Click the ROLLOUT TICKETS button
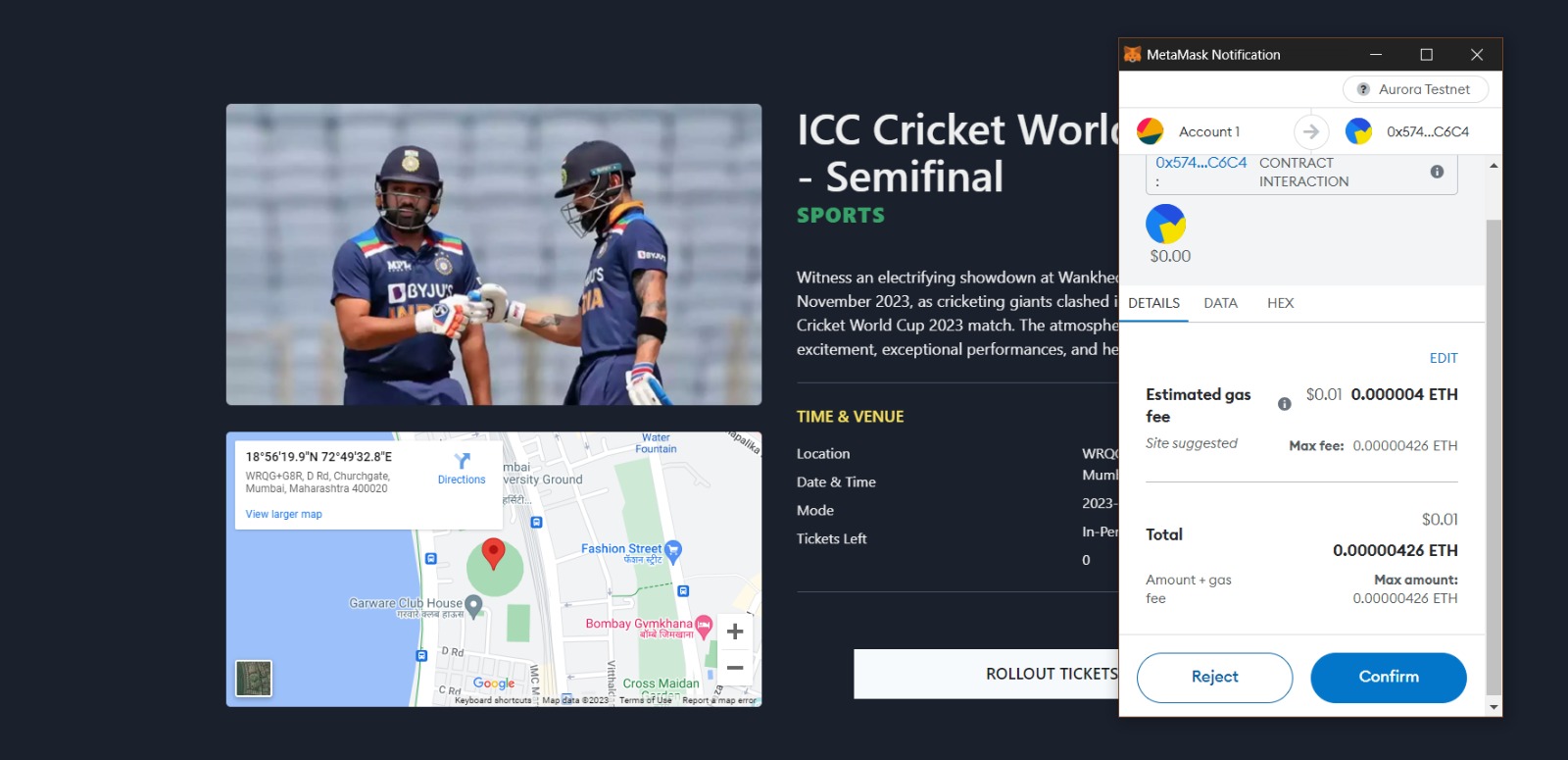Screen dimensions: 1568x760 (986, 674)
